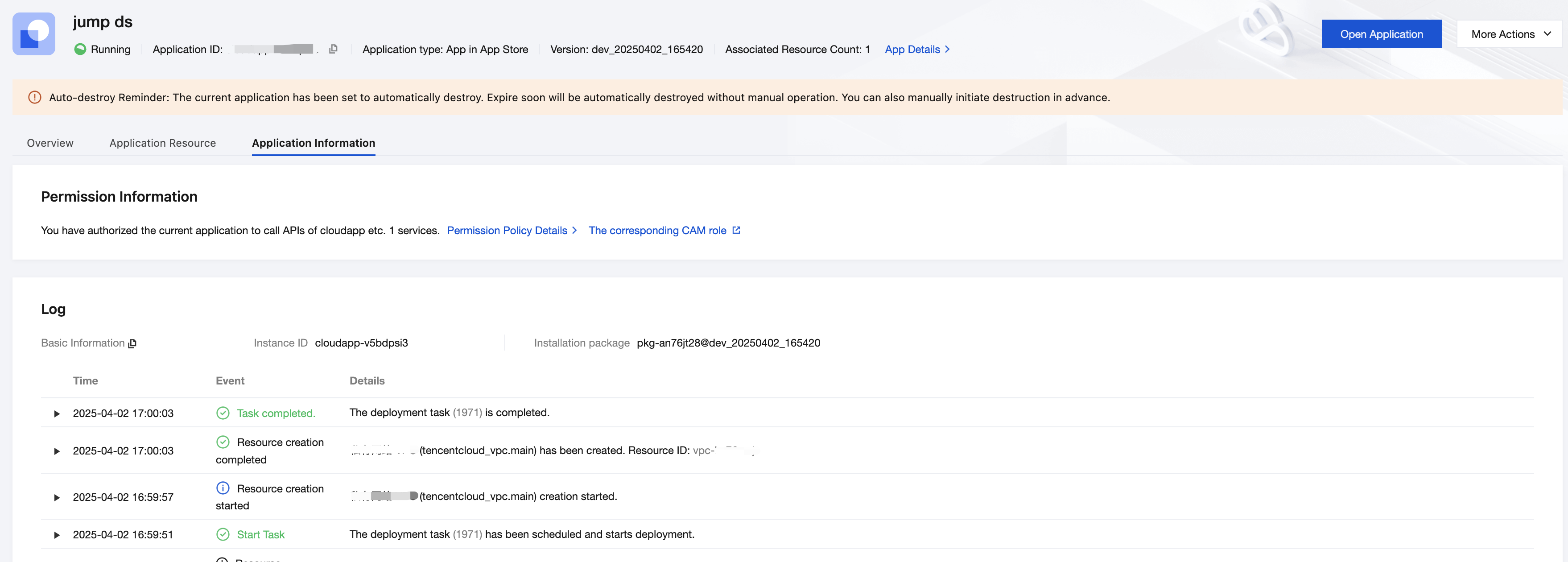This screenshot has width=1568, height=562.
Task: Open the More Actions dropdown
Action: pos(1510,34)
